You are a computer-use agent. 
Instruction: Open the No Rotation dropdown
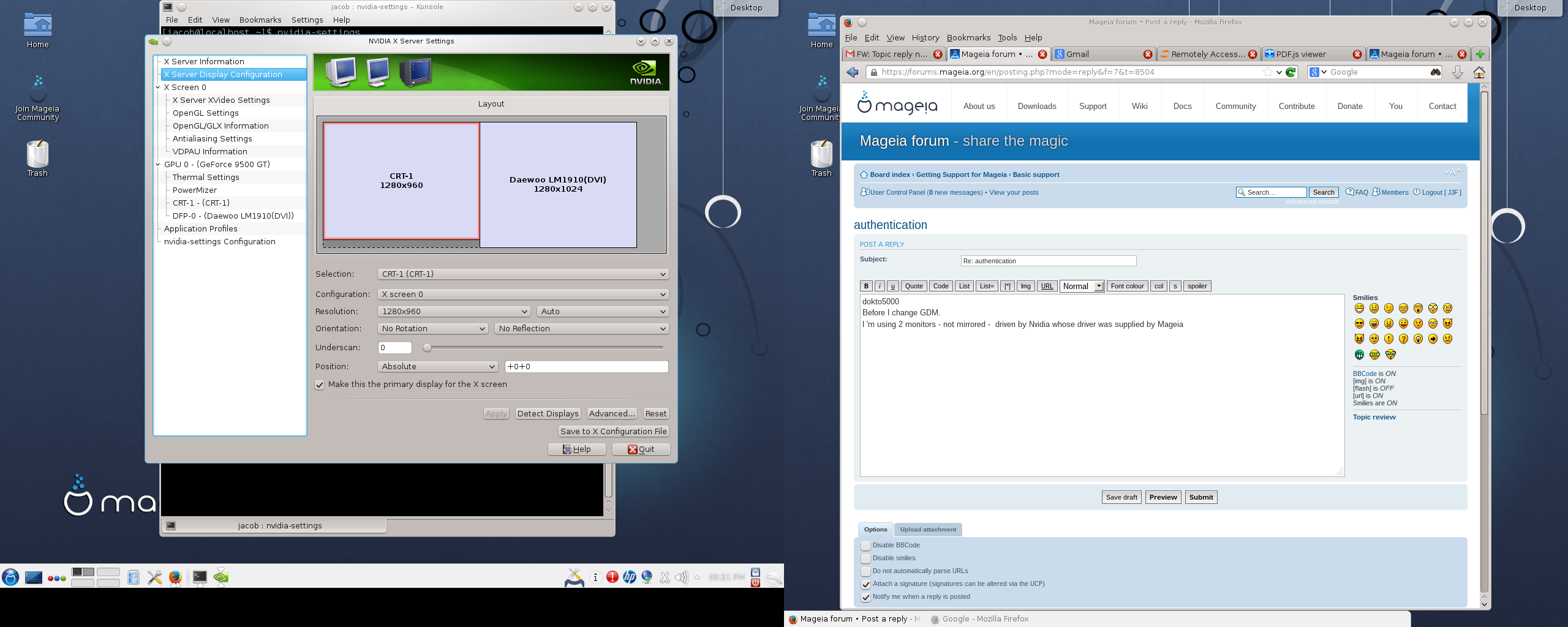pyautogui.click(x=432, y=328)
